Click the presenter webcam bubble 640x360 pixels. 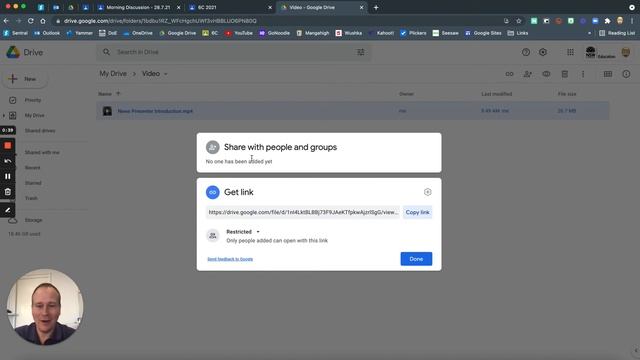click(x=45, y=307)
